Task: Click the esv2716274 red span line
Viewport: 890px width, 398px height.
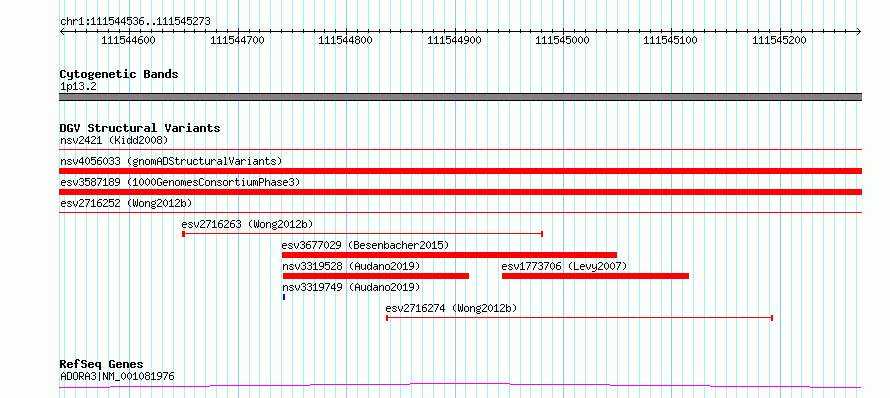Action: (580, 318)
